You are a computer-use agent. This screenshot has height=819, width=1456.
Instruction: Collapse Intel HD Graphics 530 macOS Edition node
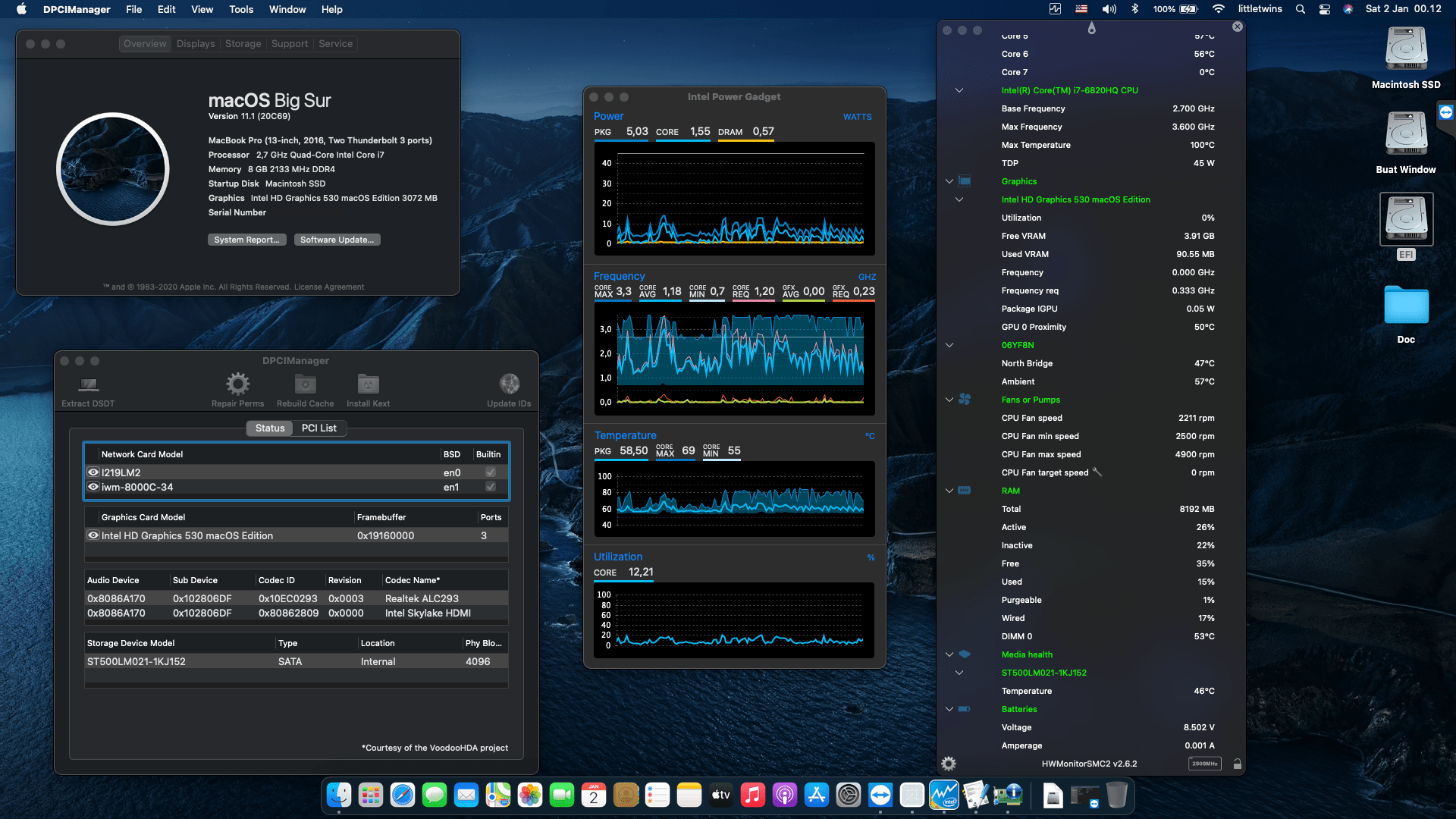pyautogui.click(x=959, y=199)
